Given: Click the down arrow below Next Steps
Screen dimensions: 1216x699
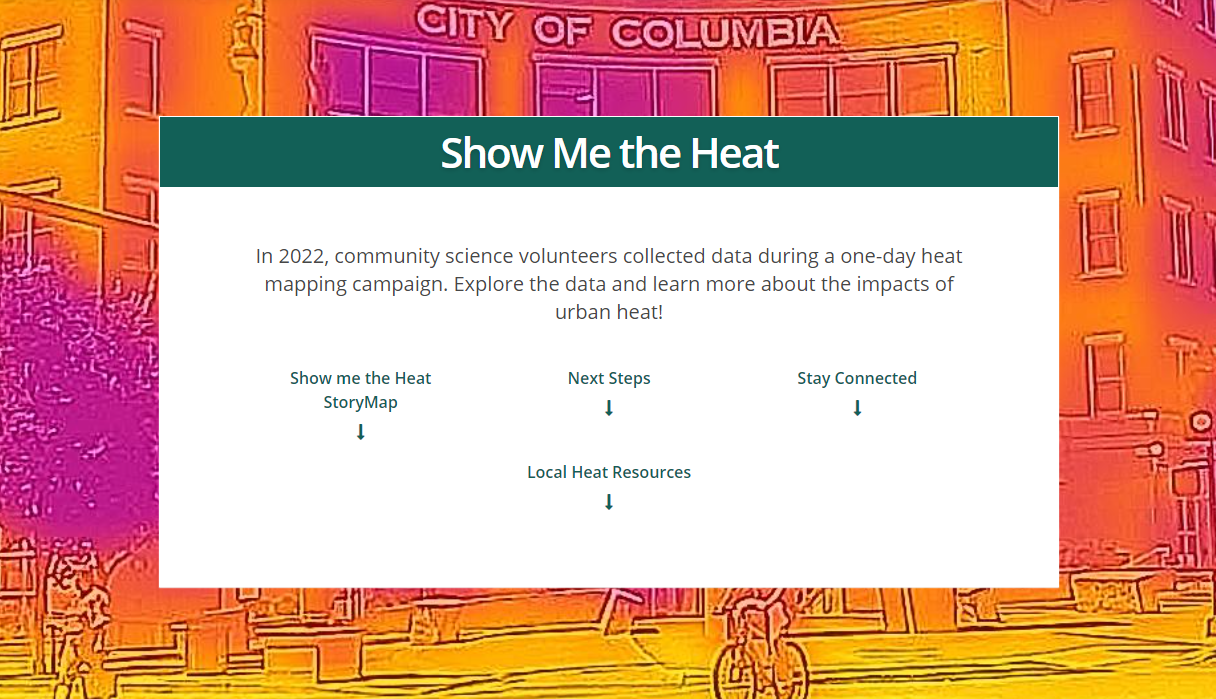Looking at the screenshot, I should coord(609,408).
